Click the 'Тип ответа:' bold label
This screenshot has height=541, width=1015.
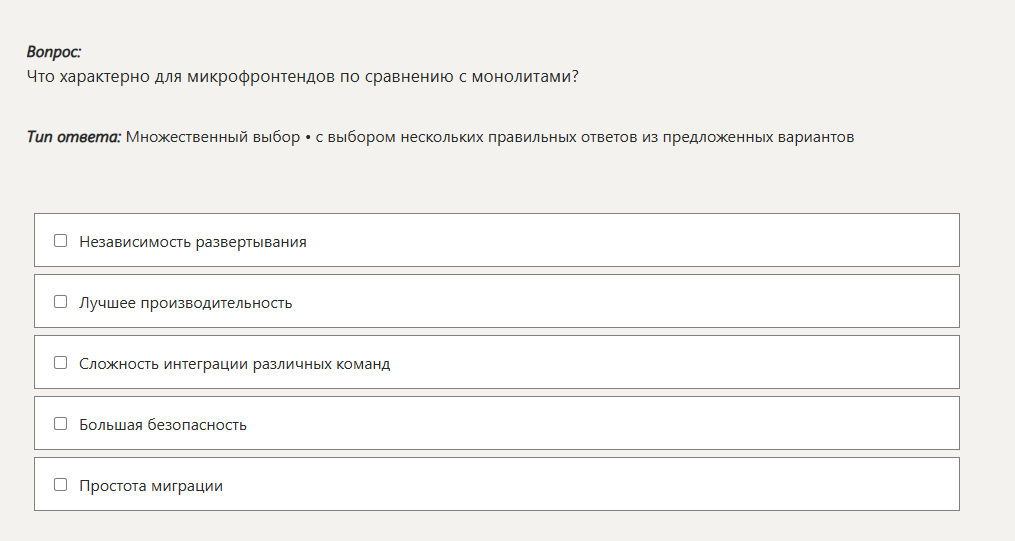pos(73,137)
